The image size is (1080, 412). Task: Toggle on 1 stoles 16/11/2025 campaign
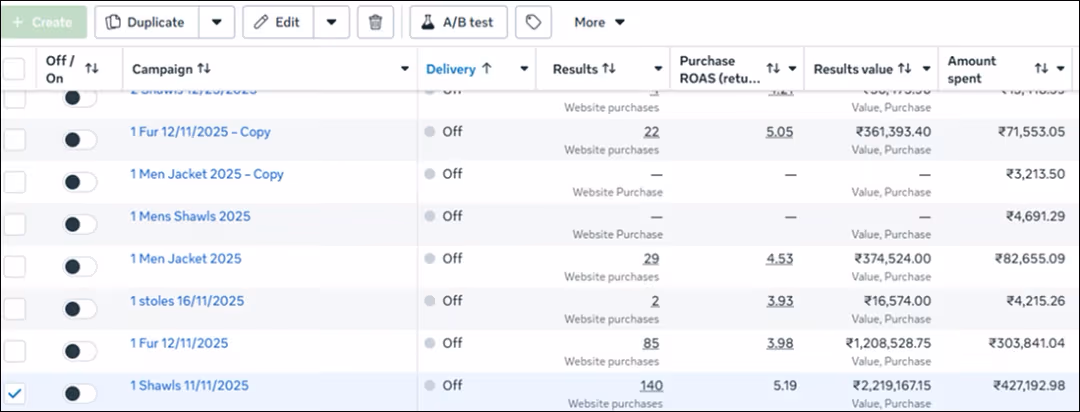coord(79,309)
